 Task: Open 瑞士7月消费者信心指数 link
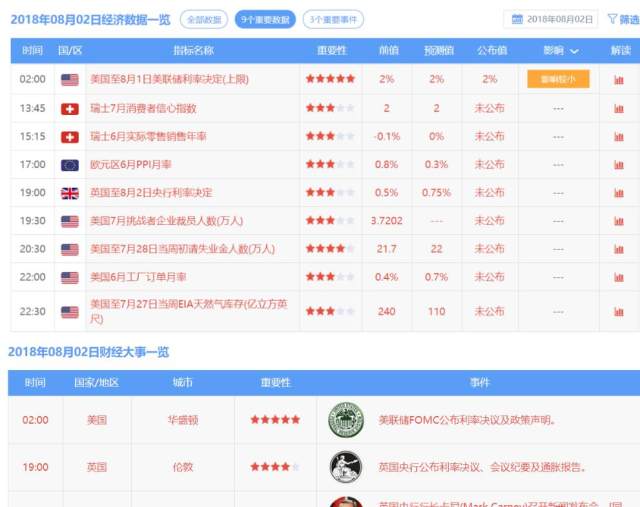(143, 109)
